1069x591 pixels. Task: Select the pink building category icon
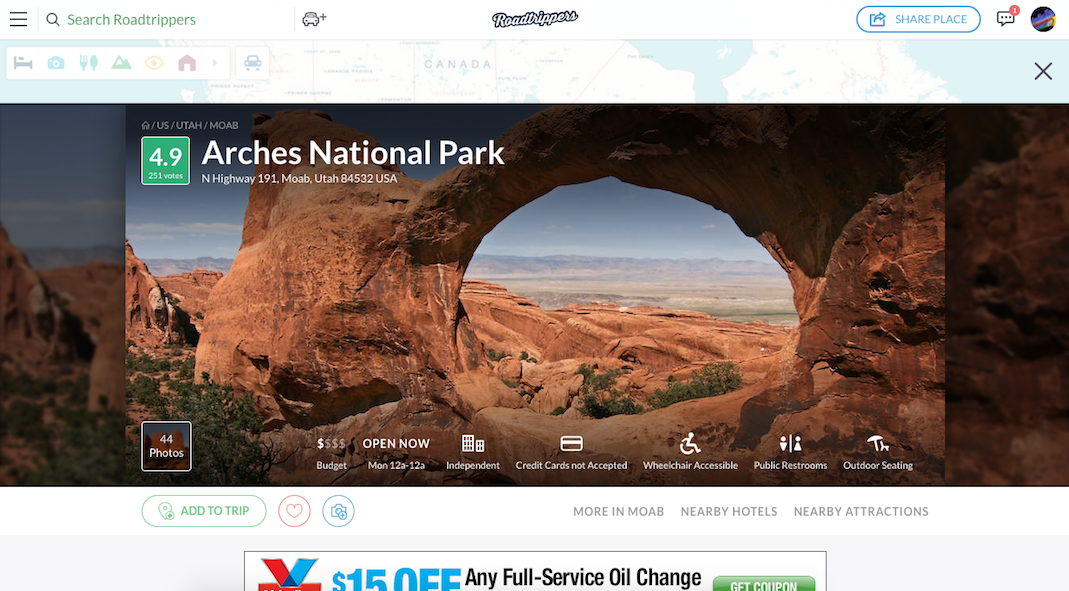point(187,63)
